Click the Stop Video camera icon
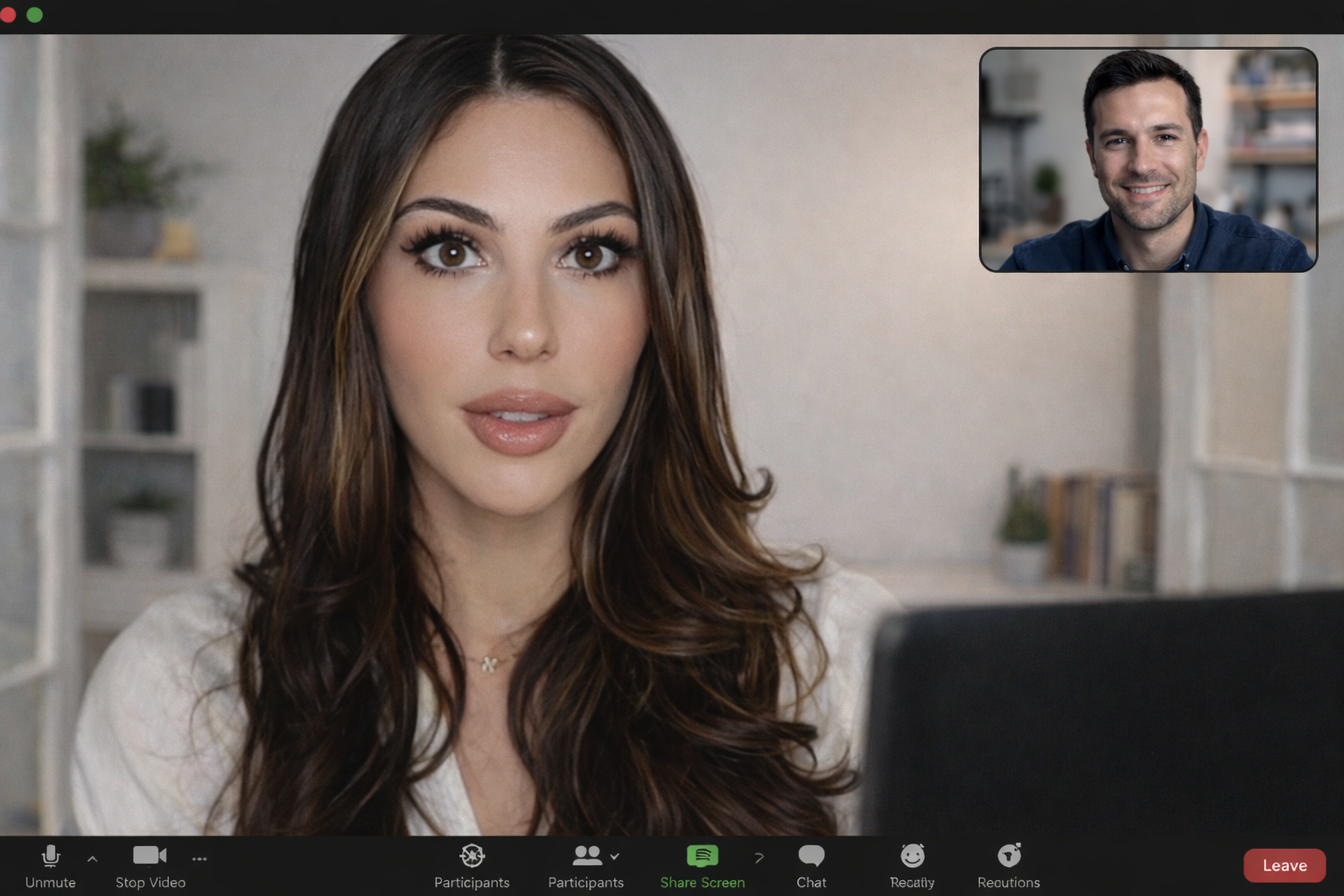Viewport: 1344px width, 896px height. (149, 853)
